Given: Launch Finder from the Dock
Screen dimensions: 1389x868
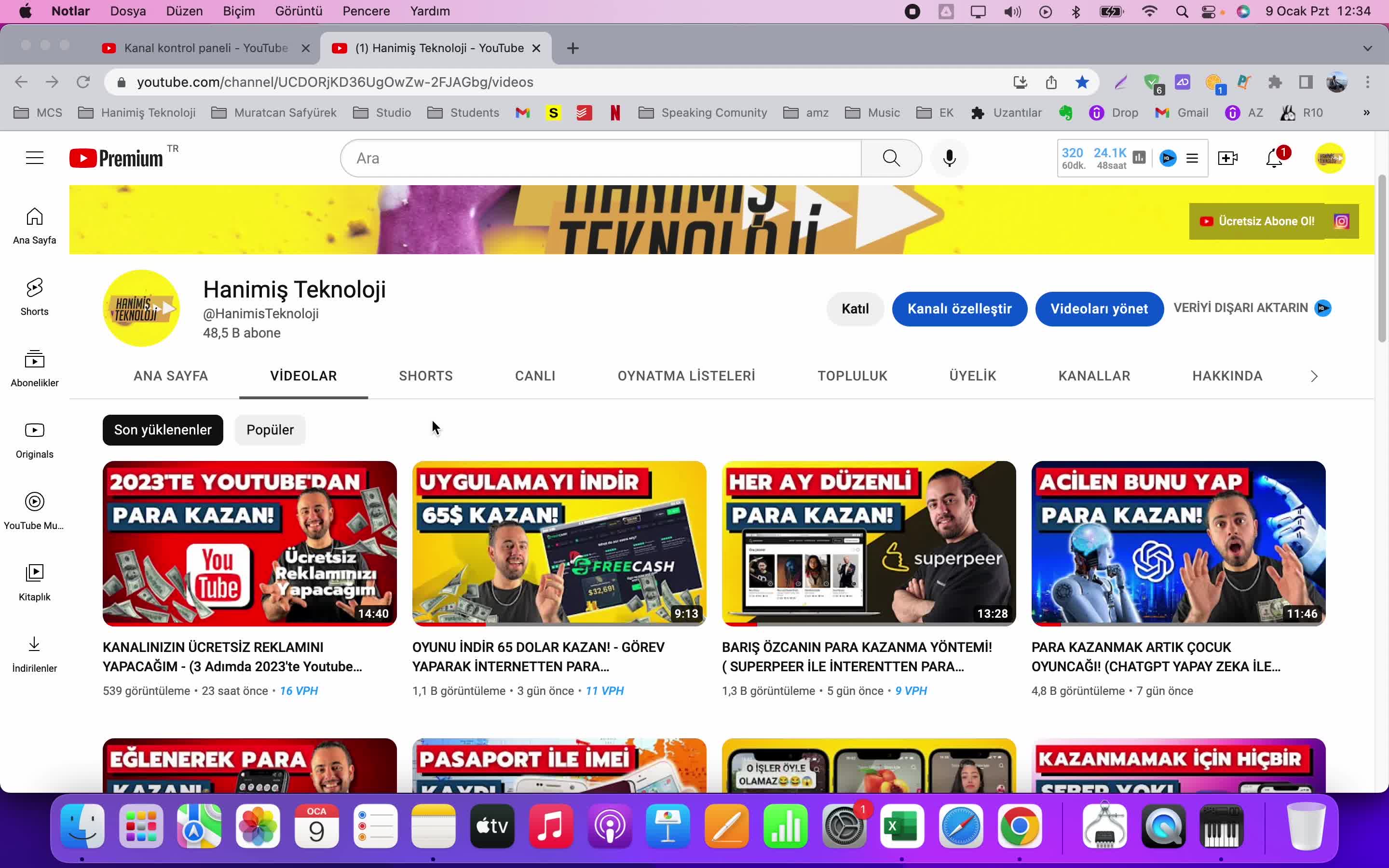Looking at the screenshot, I should pyautogui.click(x=82, y=826).
